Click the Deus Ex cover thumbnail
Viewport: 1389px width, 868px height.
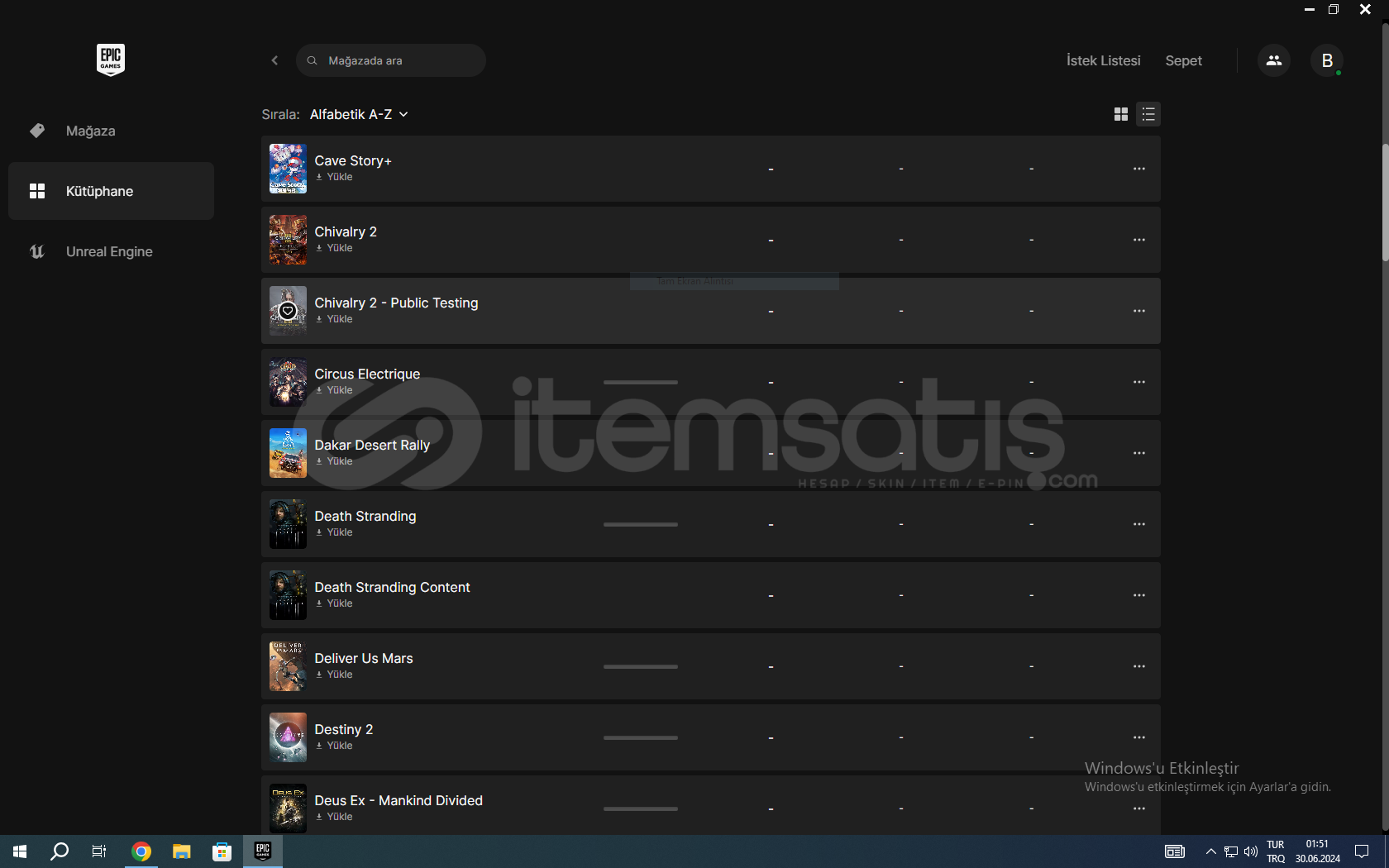click(288, 808)
